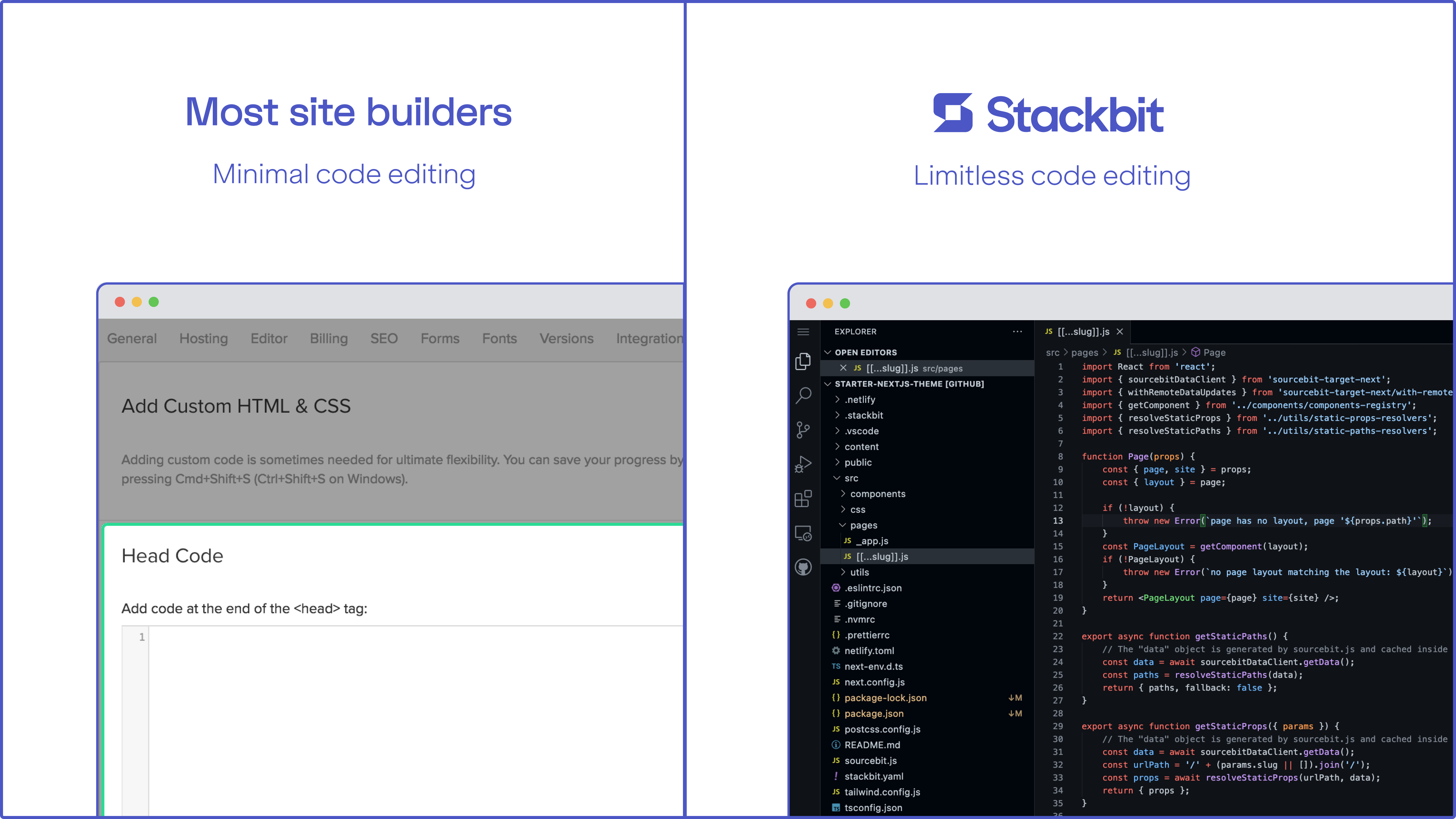Expand the css folder
Image resolution: width=1456 pixels, height=819 pixels.
point(843,509)
